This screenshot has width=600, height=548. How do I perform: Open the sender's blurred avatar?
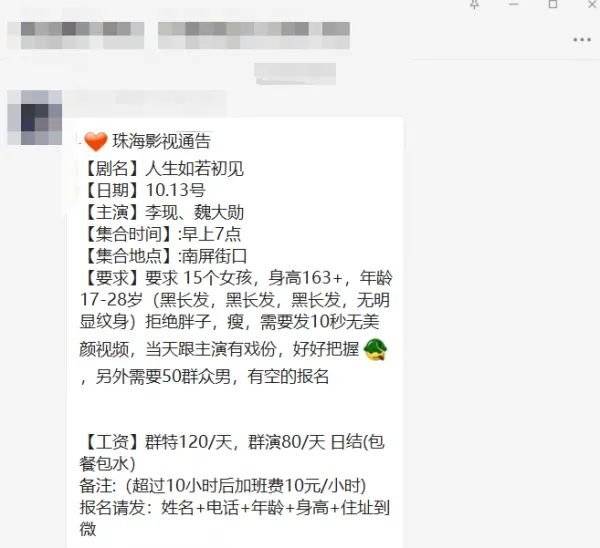coord(34,117)
